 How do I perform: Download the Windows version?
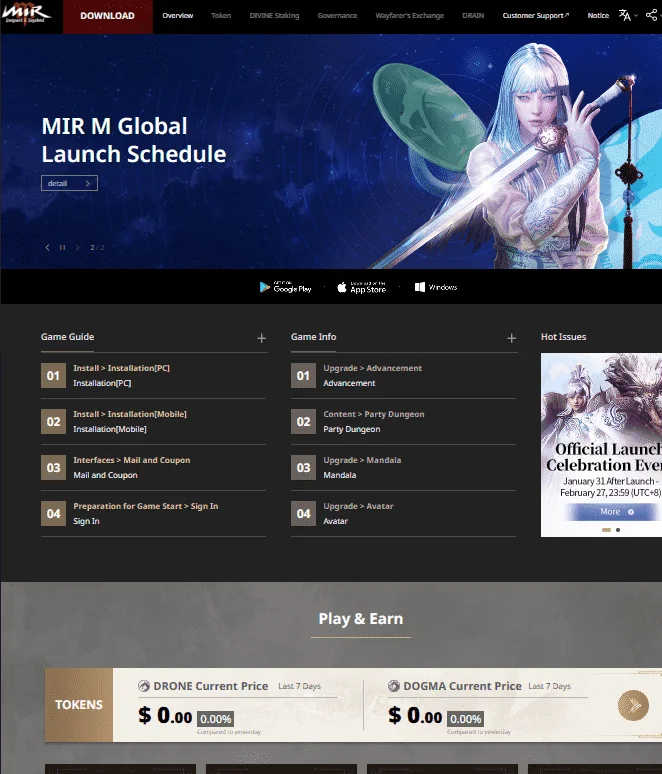point(436,287)
